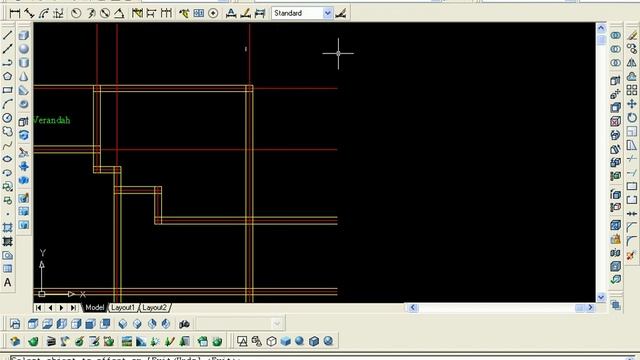Select the Spline draw tool
Screen dimensions: 640x360
[7, 146]
